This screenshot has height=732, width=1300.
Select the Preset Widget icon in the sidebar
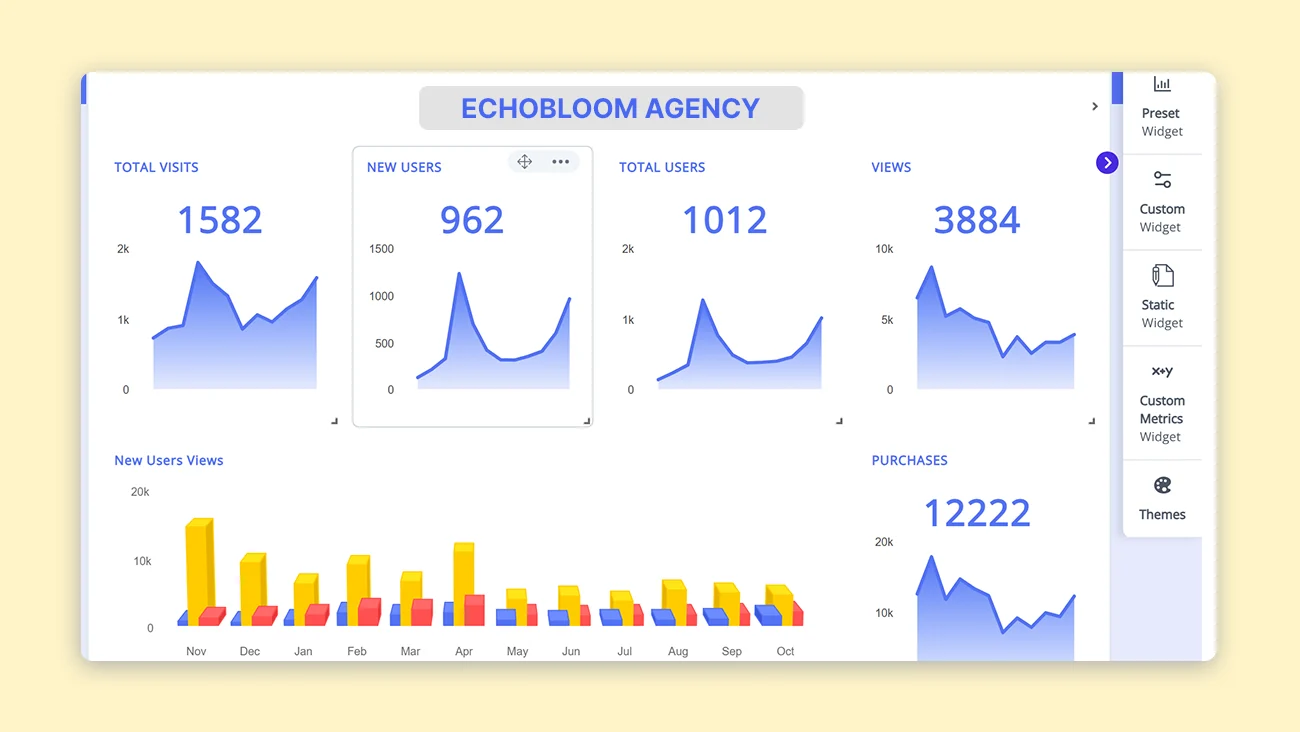[x=1161, y=85]
